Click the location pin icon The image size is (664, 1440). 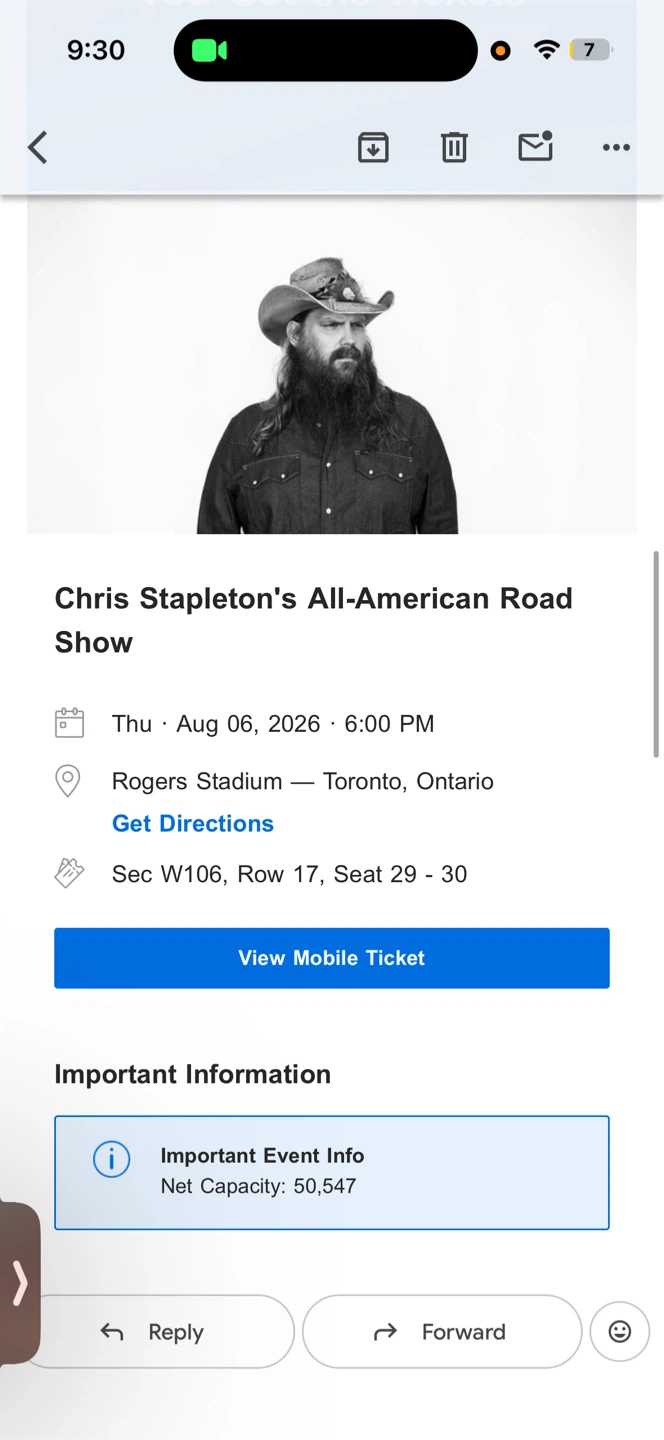tap(68, 781)
